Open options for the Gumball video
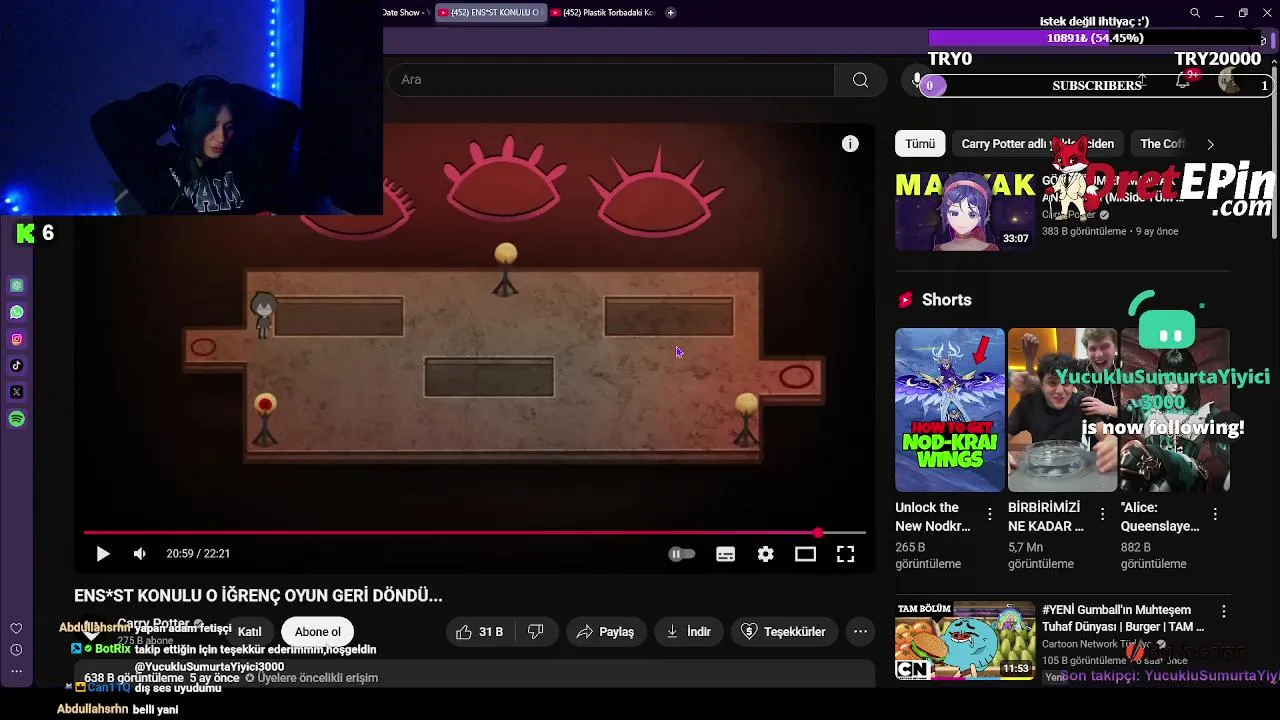The width and height of the screenshot is (1280, 720). (x=1223, y=611)
